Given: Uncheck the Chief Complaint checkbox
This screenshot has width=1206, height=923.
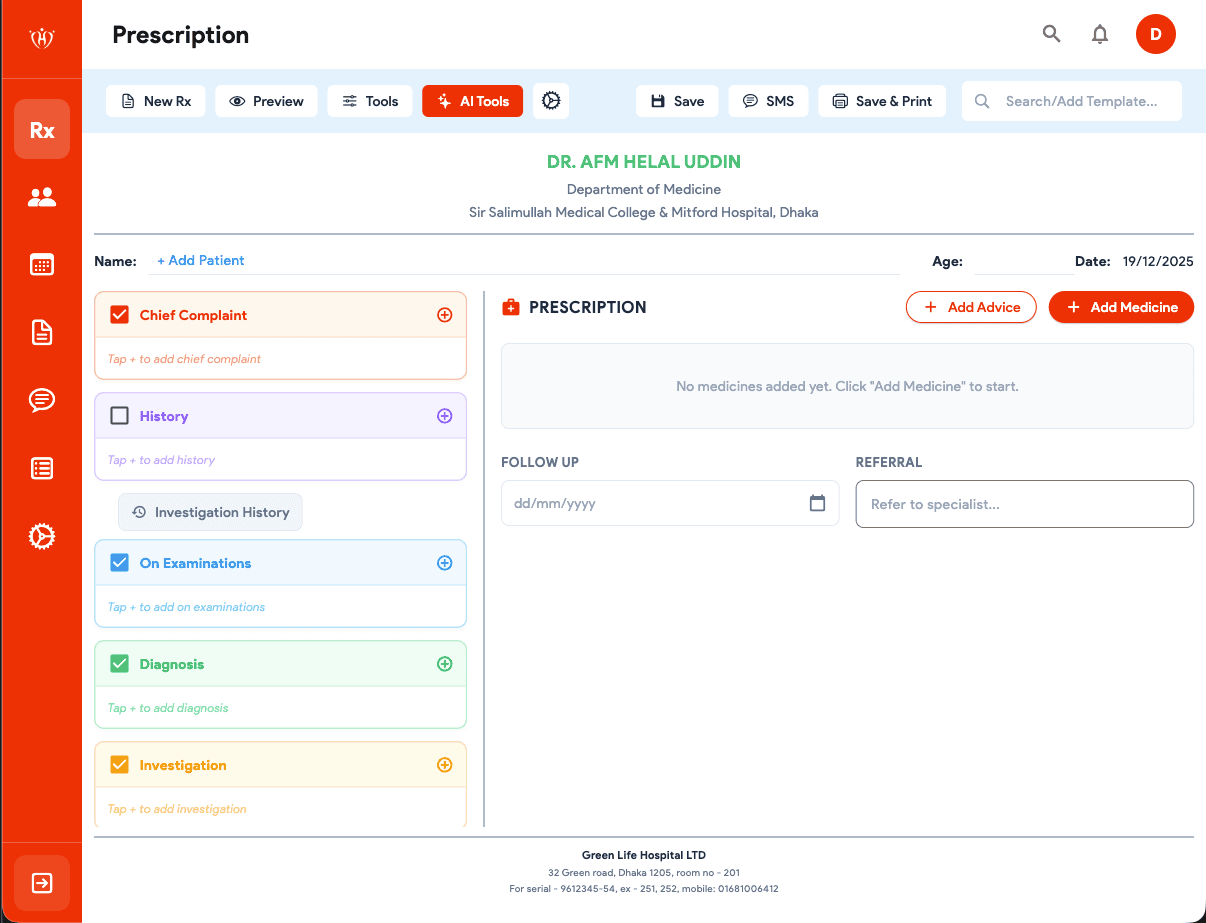Looking at the screenshot, I should tap(119, 313).
